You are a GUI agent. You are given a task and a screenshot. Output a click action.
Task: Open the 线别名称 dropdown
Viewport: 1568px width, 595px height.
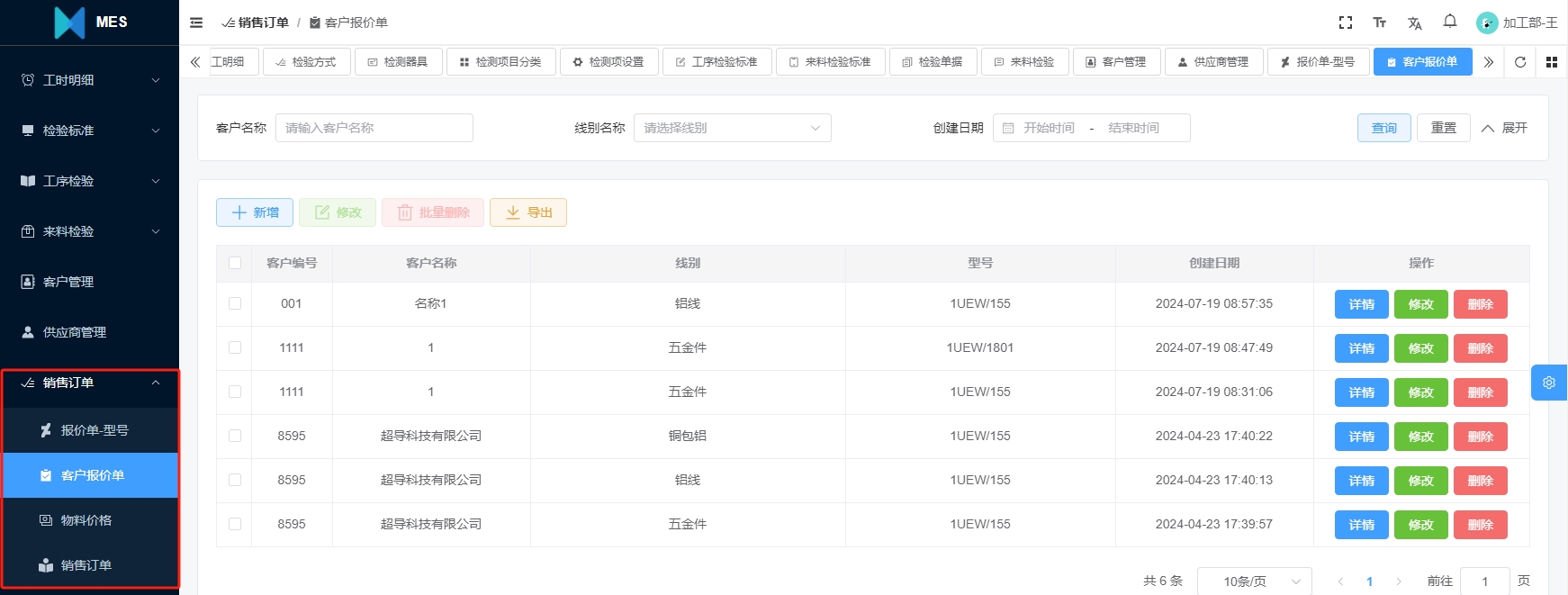point(733,128)
